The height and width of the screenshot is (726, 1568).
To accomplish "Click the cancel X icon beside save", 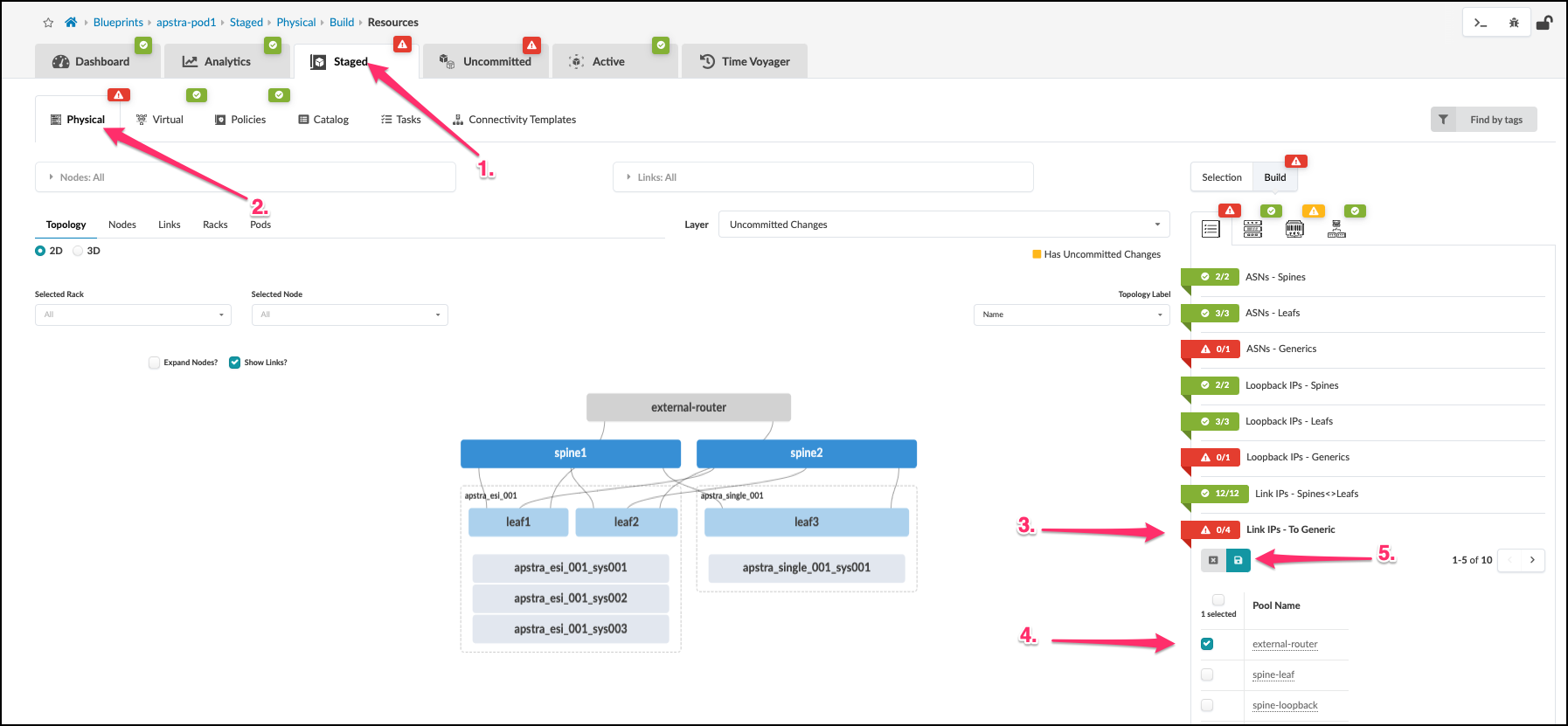I will pos(1213,560).
